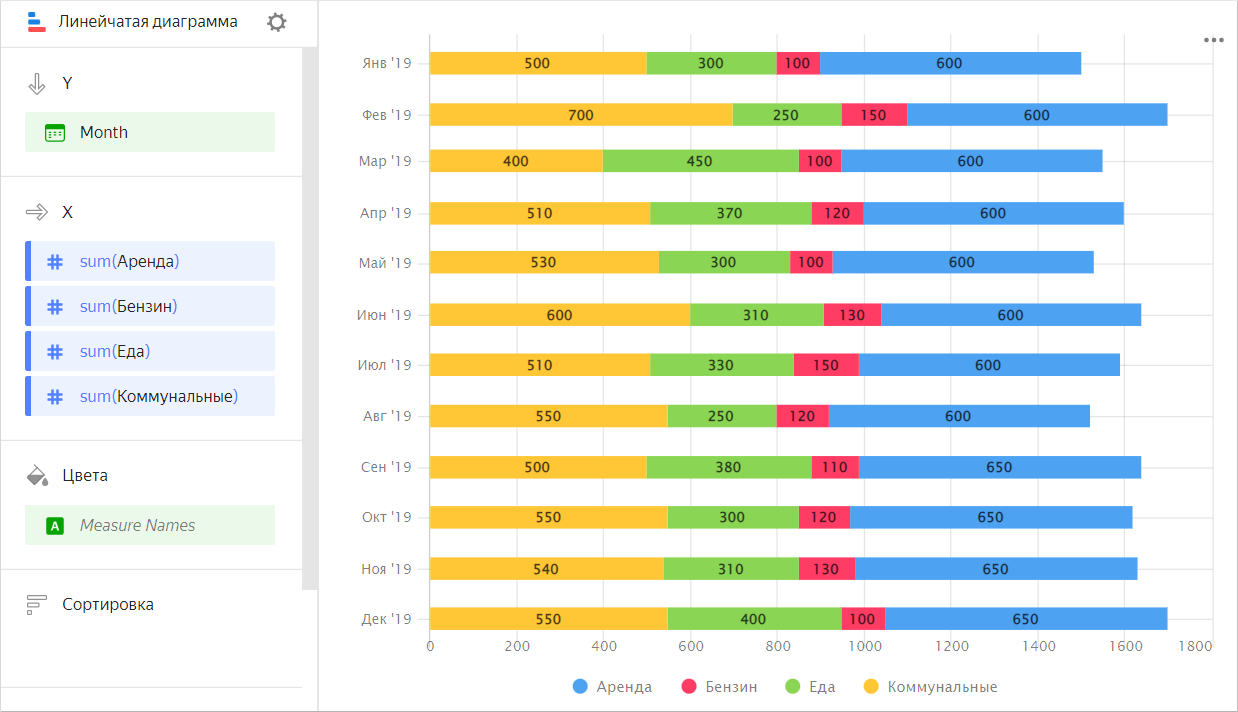This screenshot has width=1238, height=712.
Task: Click the paint bucket icon next to Цвета
Action: click(38, 475)
